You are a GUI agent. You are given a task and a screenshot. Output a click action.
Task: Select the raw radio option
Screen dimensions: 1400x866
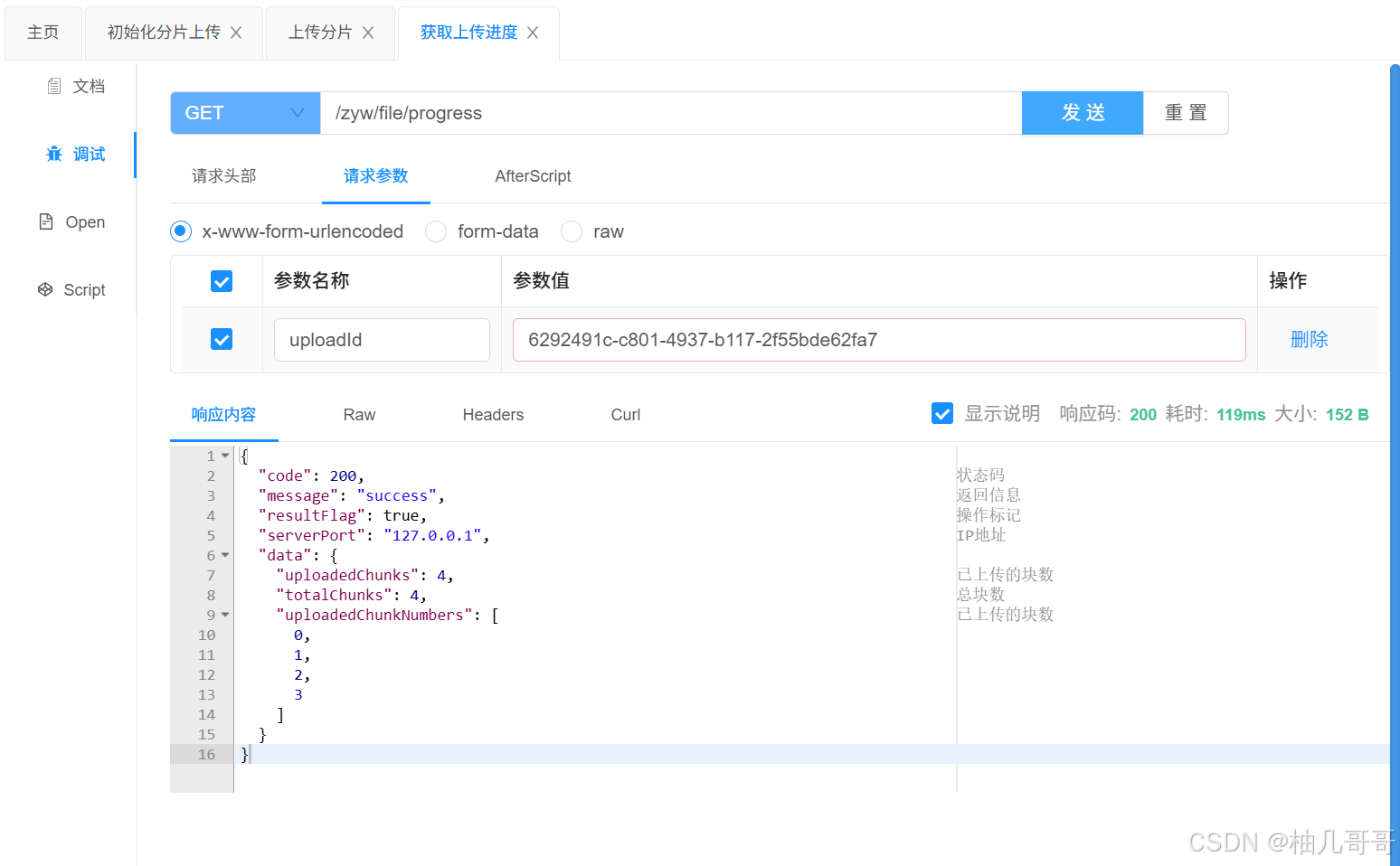(x=572, y=231)
